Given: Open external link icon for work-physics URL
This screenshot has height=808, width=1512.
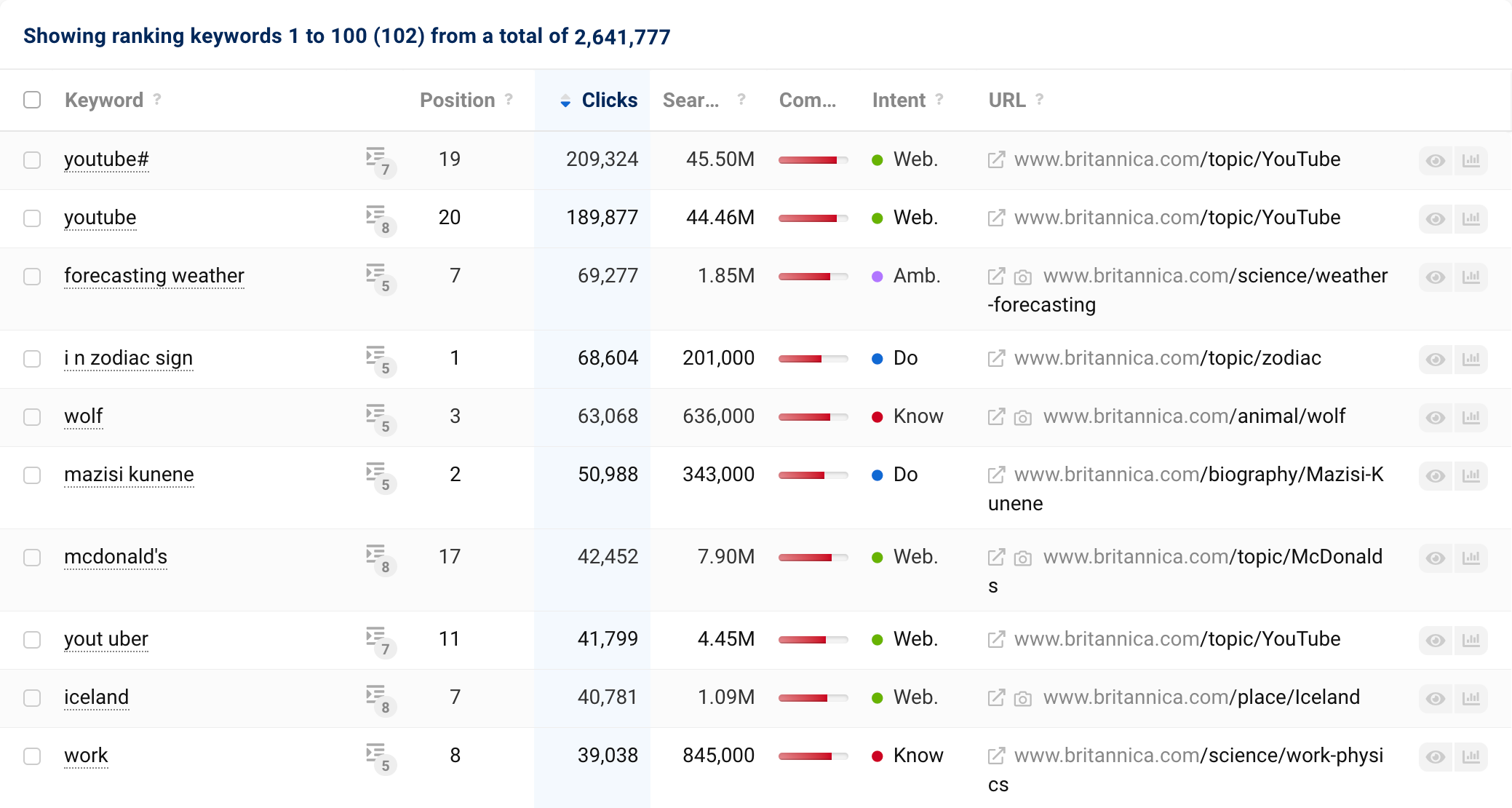Looking at the screenshot, I should click(996, 756).
